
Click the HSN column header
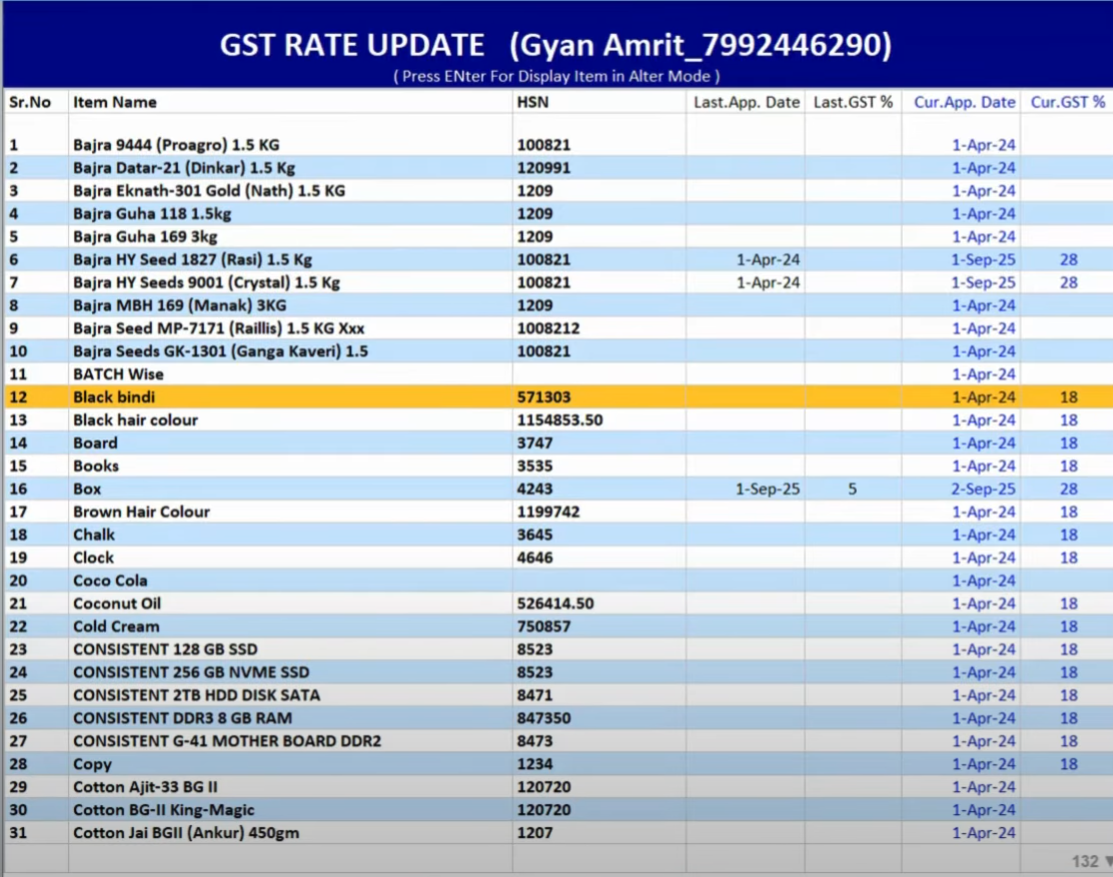[532, 102]
